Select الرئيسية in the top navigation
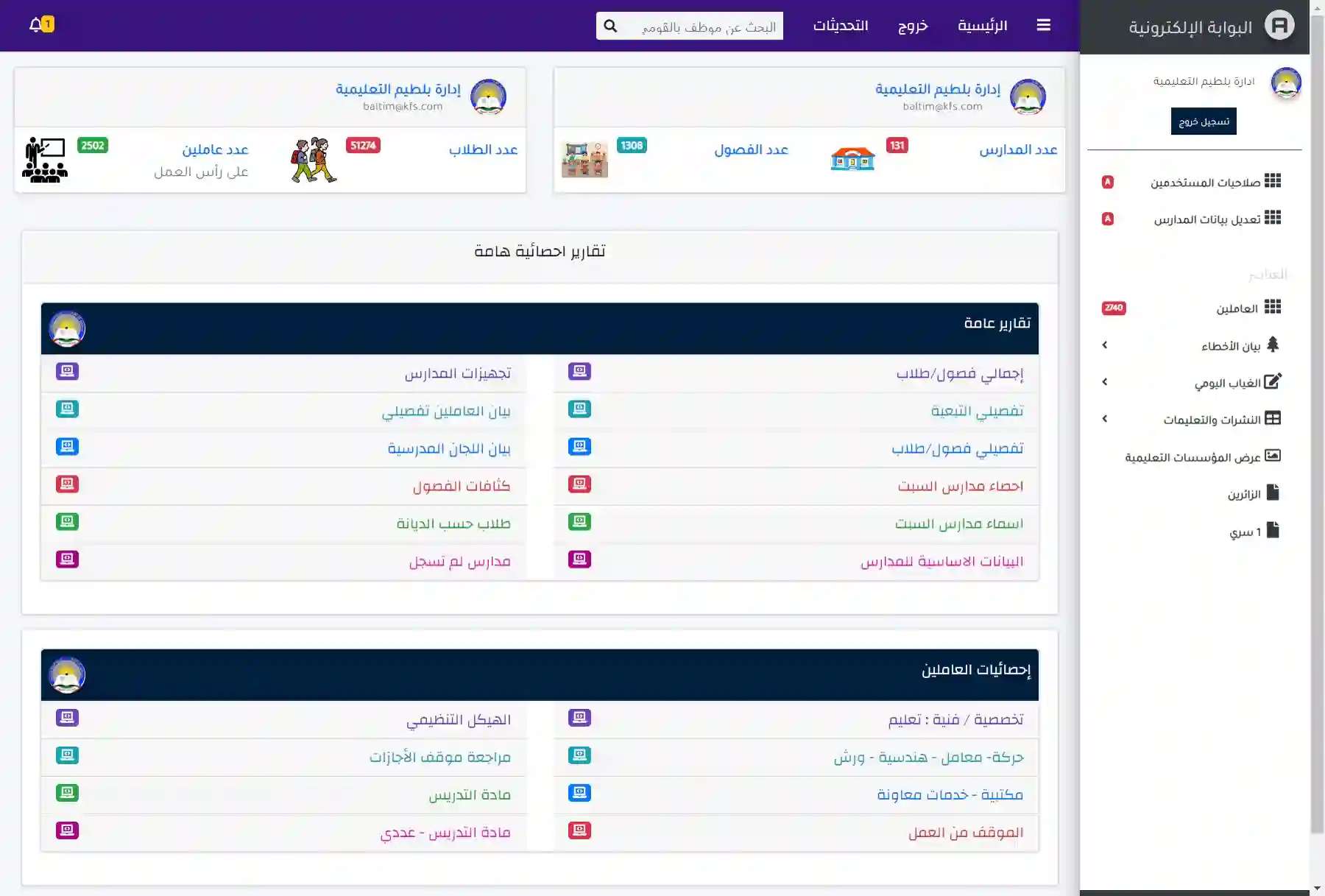The width and height of the screenshot is (1325, 896). (x=983, y=24)
